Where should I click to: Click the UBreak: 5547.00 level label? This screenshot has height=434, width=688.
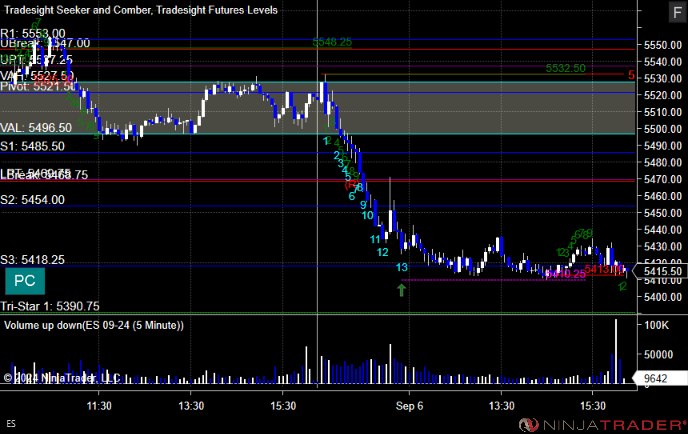[45, 43]
